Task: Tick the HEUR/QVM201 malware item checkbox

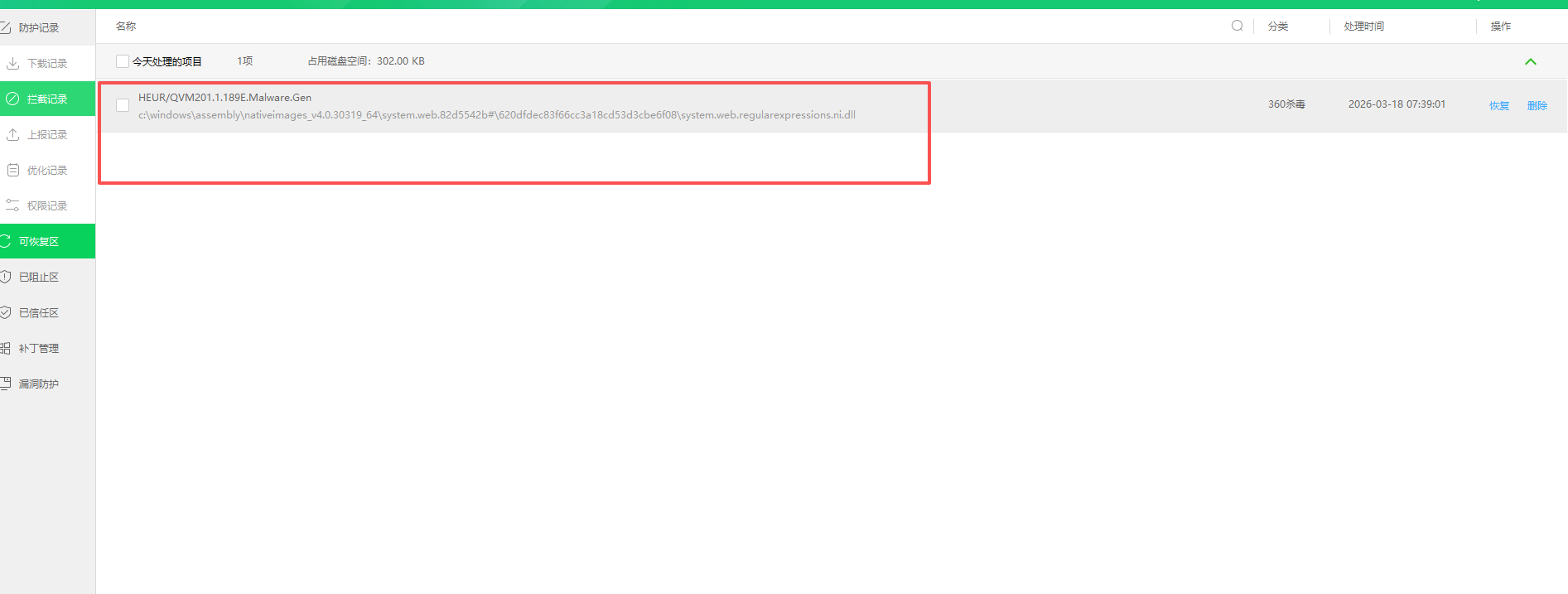Action: [x=123, y=105]
